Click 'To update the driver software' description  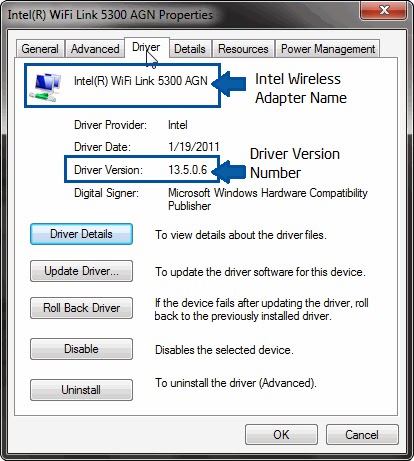point(260,272)
